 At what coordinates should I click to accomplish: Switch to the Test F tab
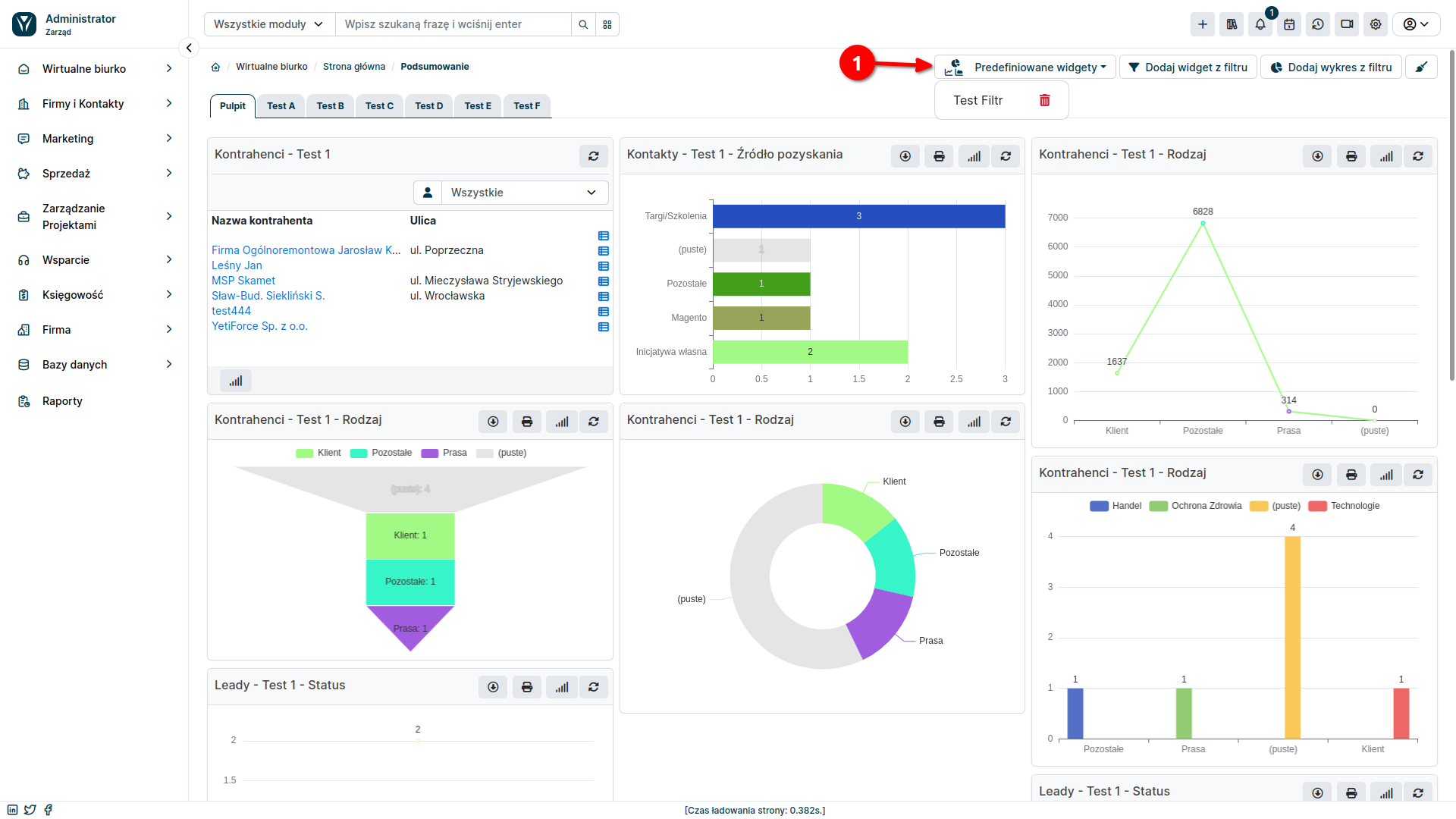point(527,106)
